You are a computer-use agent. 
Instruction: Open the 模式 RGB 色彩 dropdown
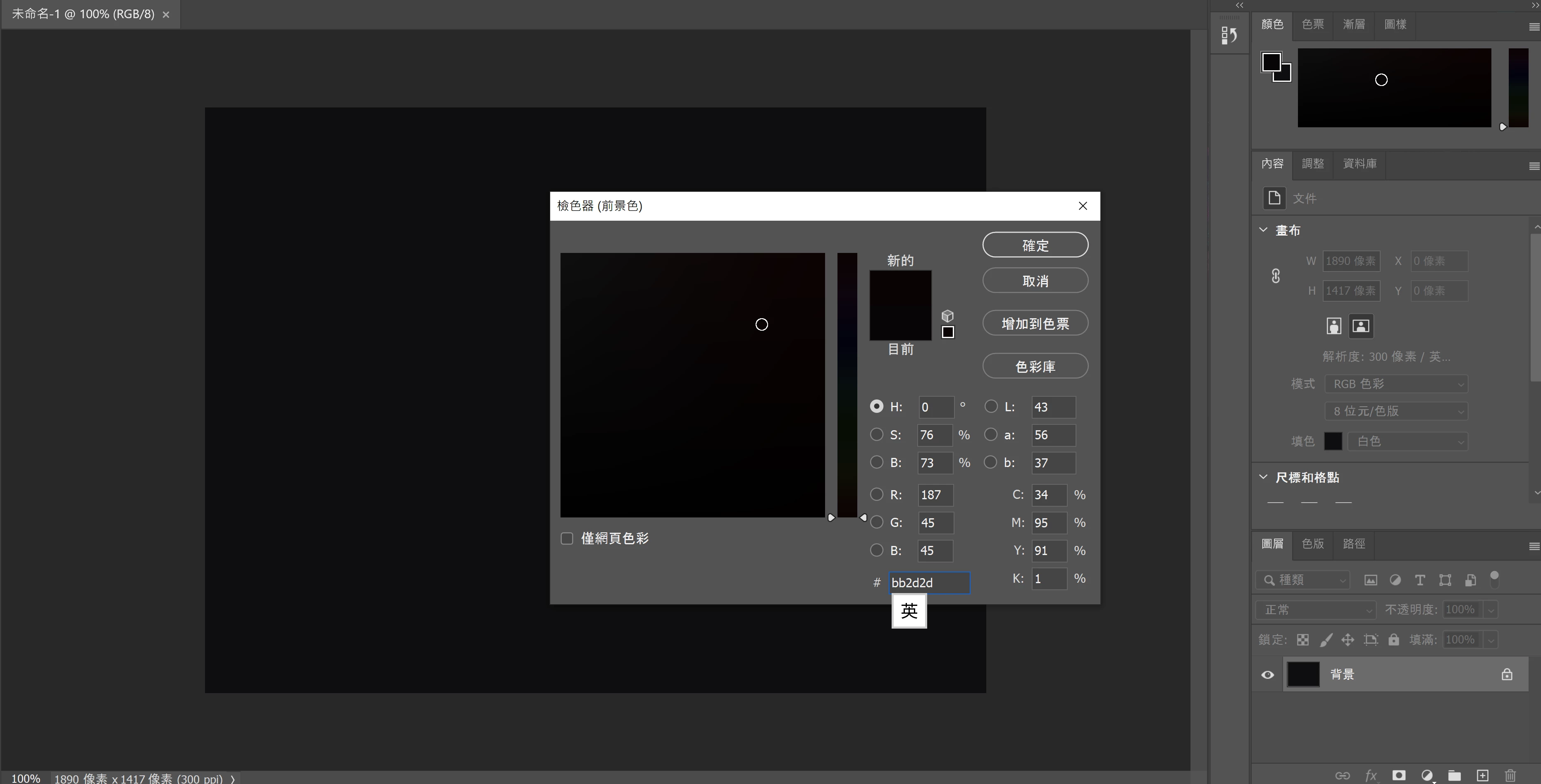click(1396, 384)
